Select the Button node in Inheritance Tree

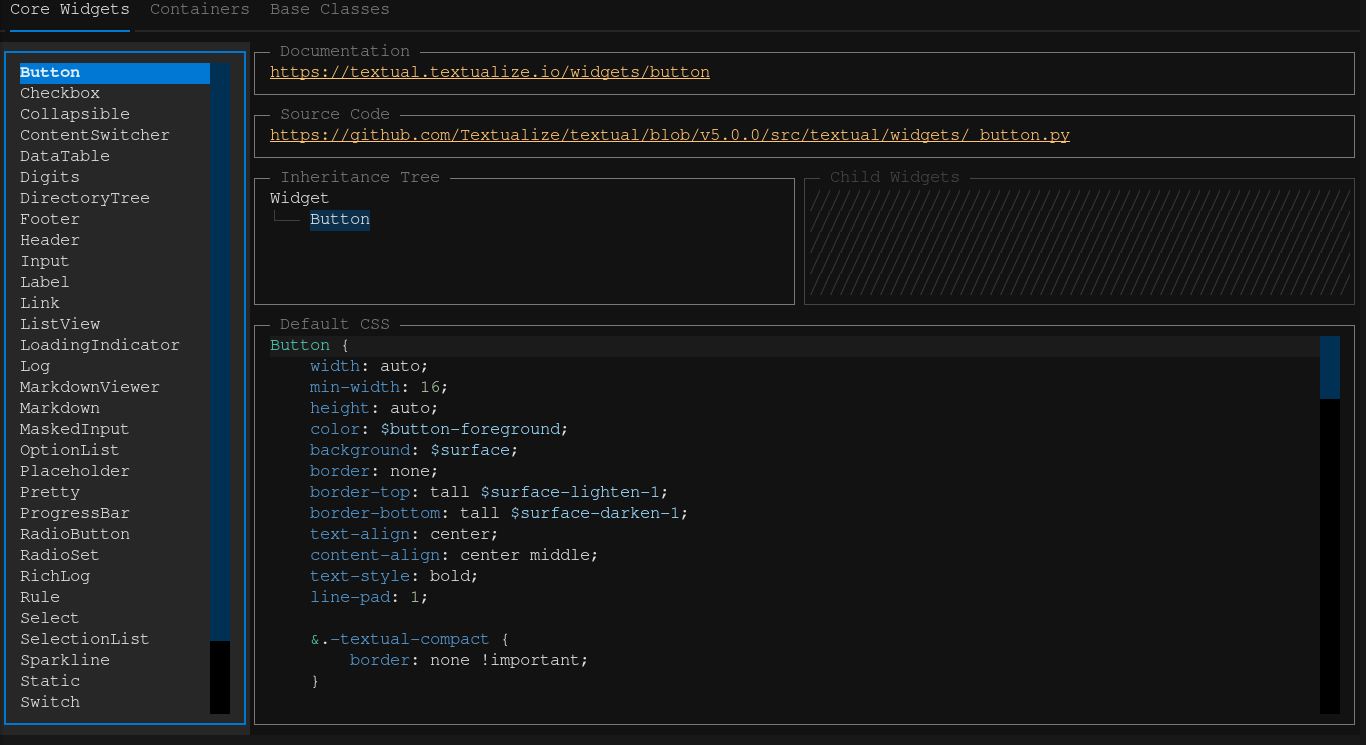tap(340, 219)
